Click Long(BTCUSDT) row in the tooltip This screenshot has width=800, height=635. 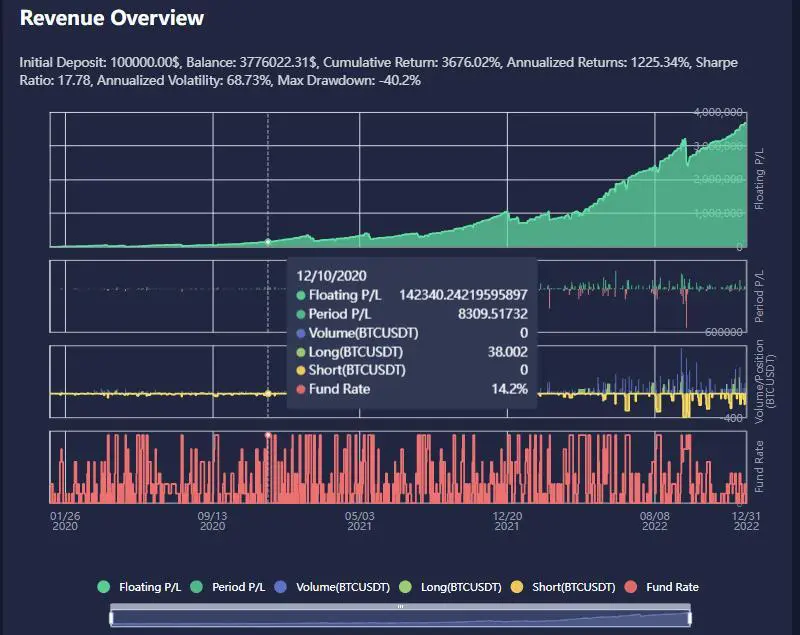(x=412, y=351)
